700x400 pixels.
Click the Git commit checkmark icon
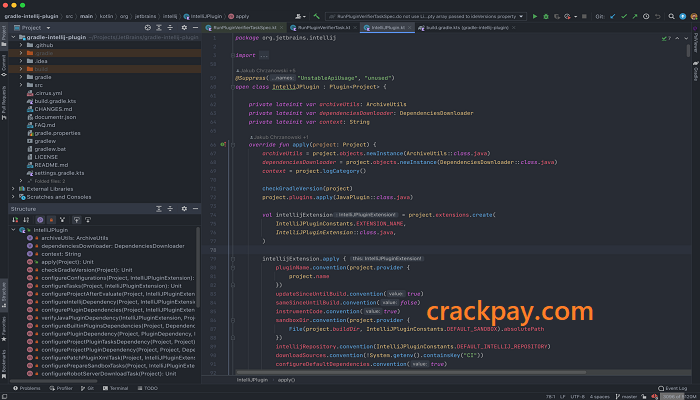(624, 17)
